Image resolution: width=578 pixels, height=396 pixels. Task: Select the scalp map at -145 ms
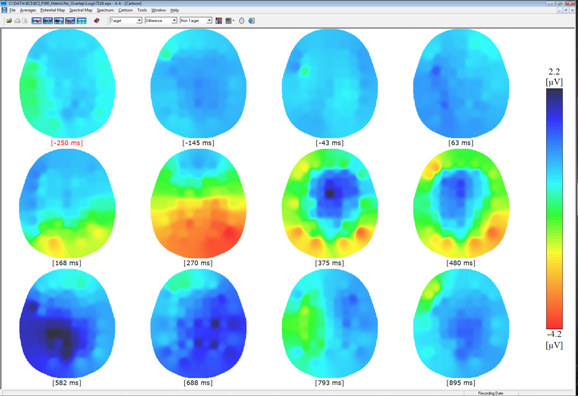click(198, 84)
